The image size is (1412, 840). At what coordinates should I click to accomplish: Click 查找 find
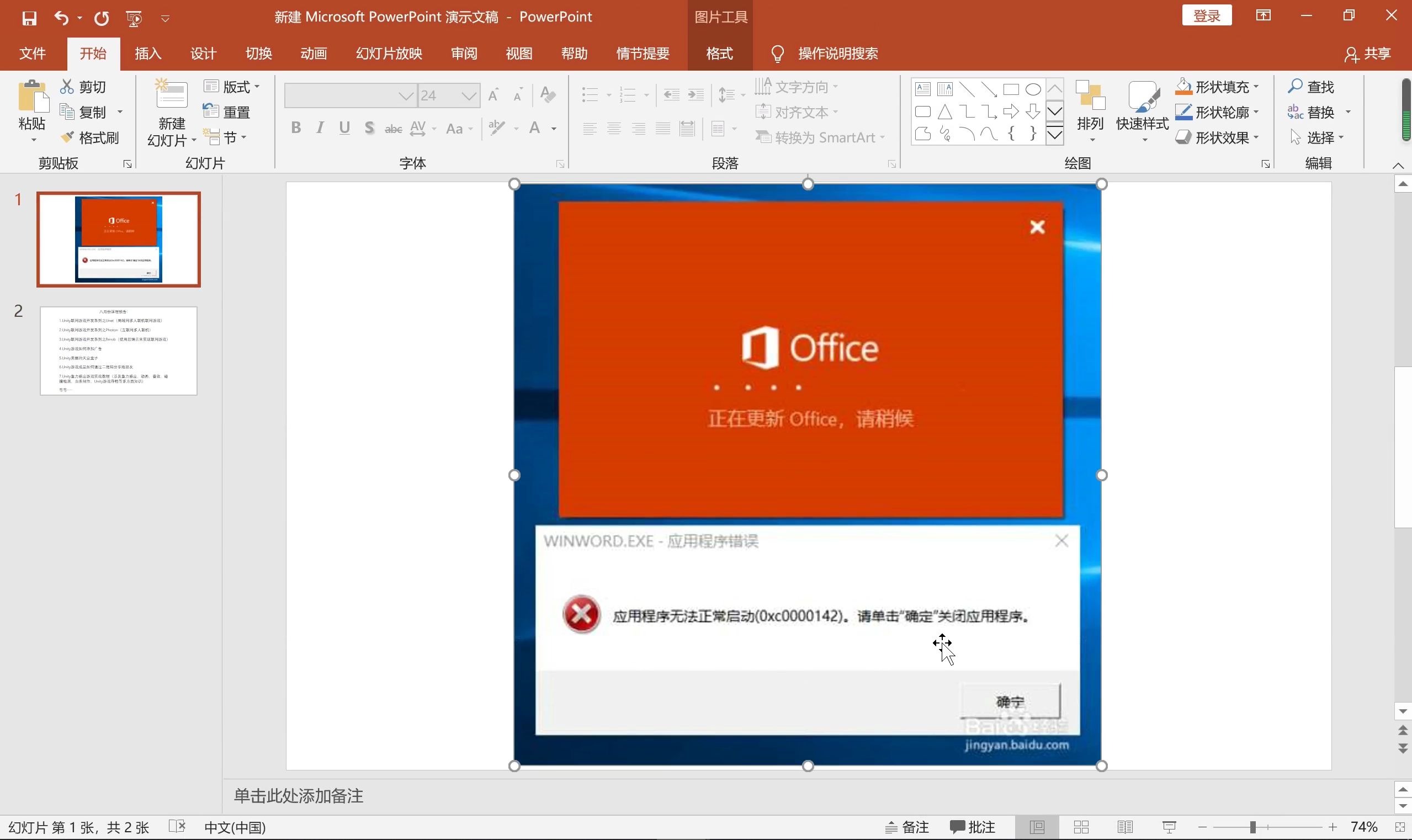[1311, 87]
